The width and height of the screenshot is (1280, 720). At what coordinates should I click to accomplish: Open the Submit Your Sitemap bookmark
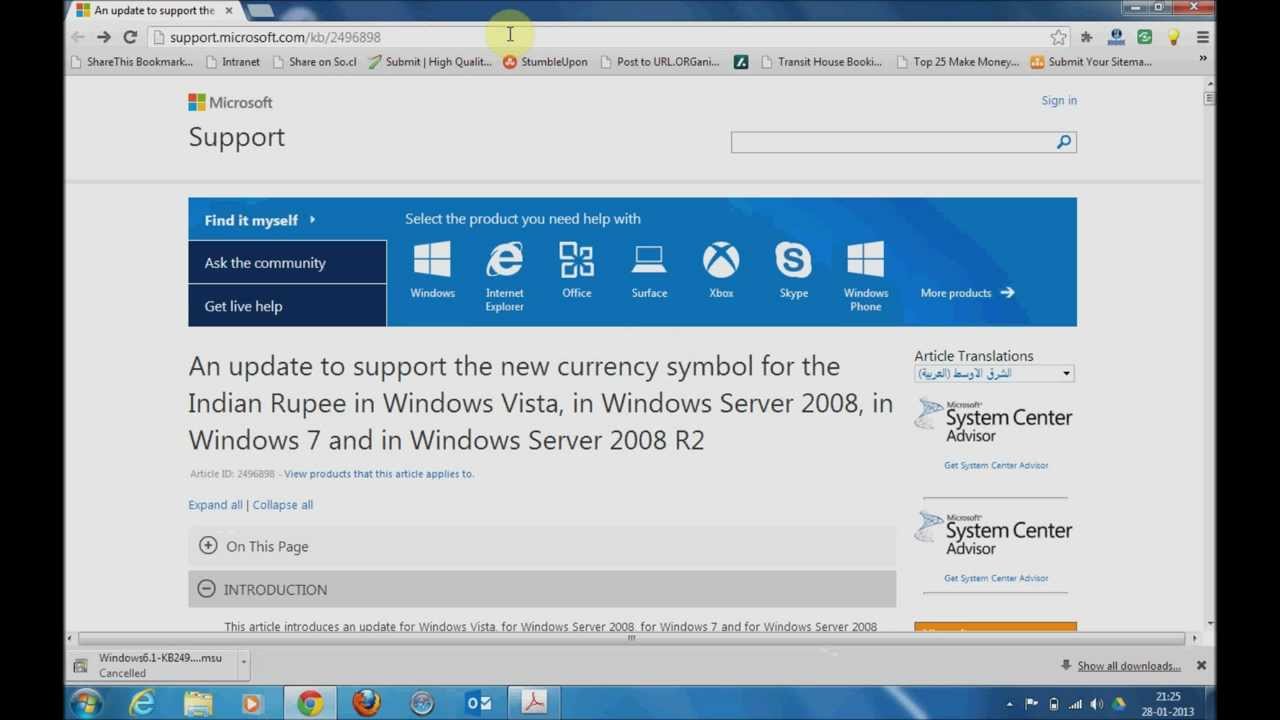point(1091,62)
